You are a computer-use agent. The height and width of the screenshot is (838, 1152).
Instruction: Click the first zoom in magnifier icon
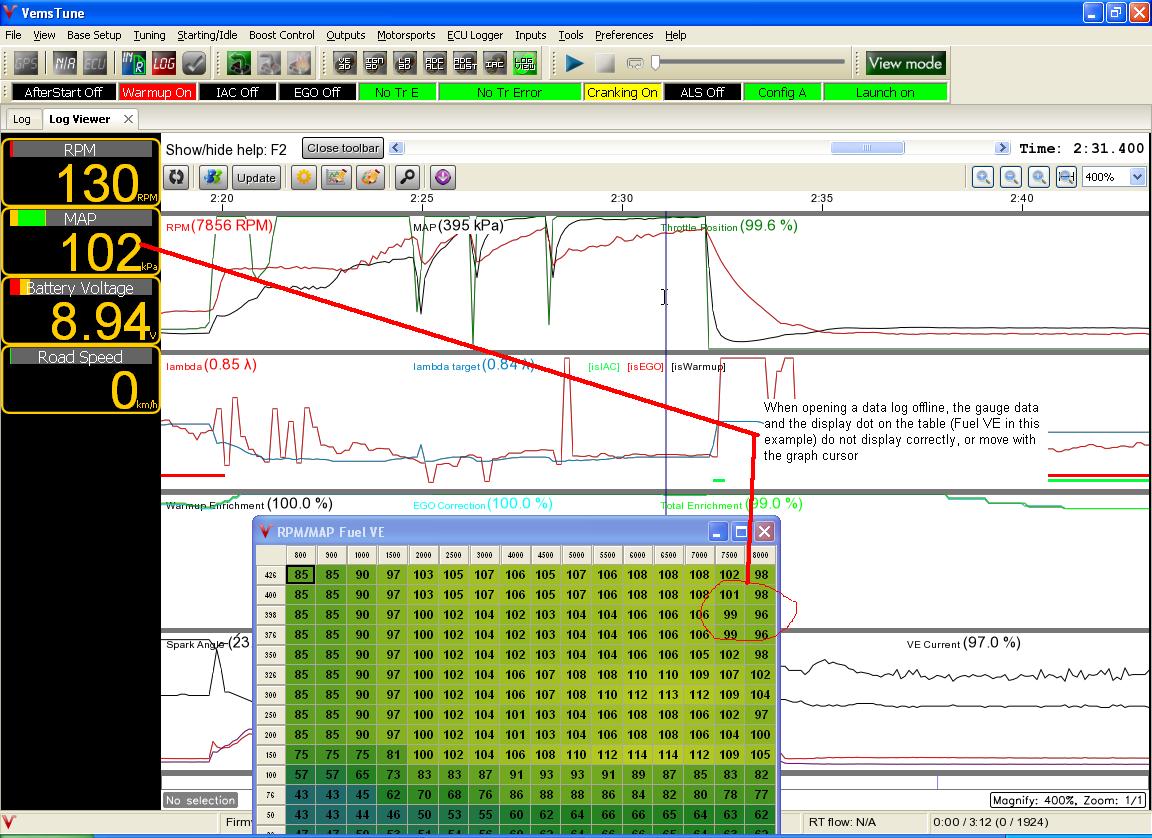click(x=983, y=177)
